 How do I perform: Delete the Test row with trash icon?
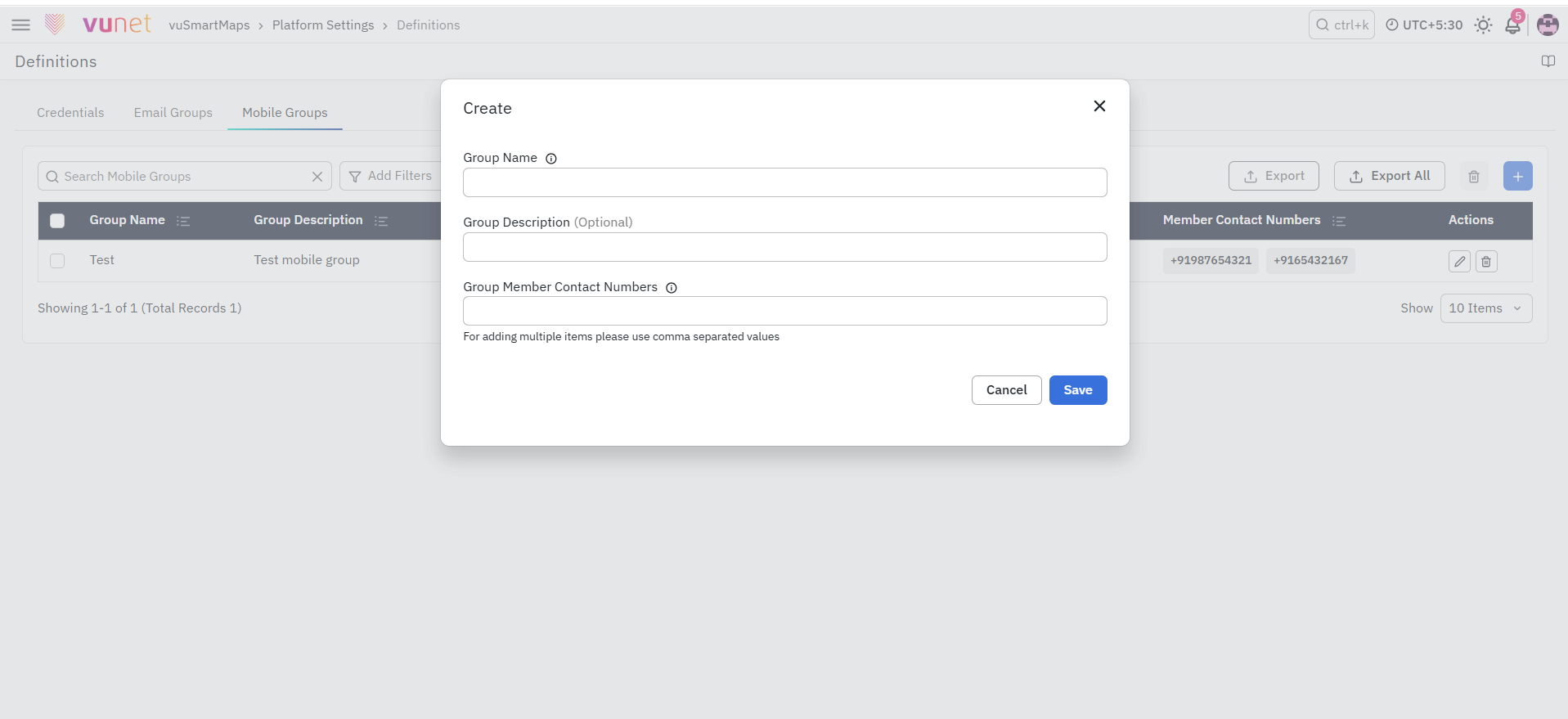pos(1486,262)
